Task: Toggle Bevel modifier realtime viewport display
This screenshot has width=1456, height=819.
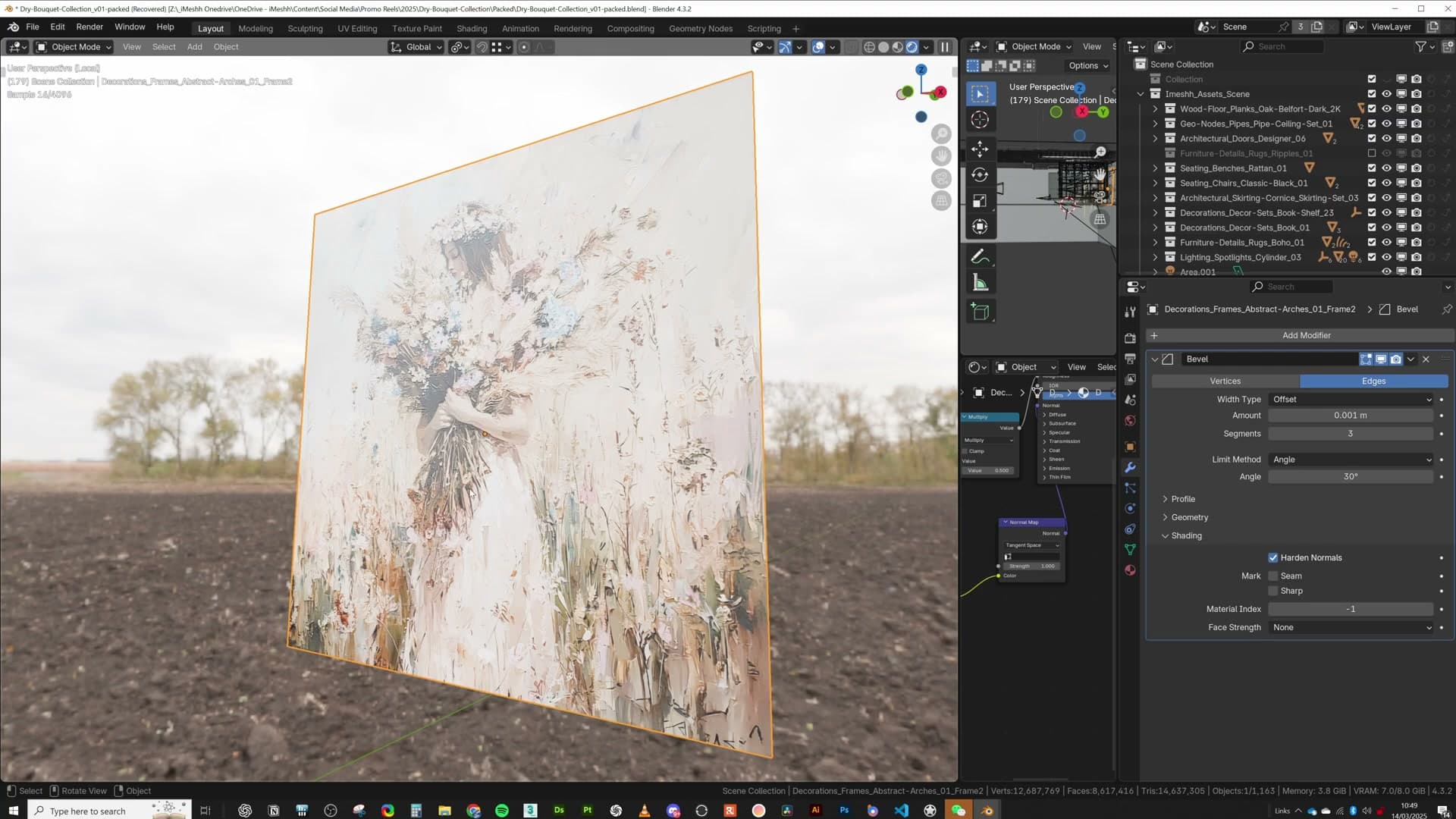Action: pyautogui.click(x=1381, y=359)
